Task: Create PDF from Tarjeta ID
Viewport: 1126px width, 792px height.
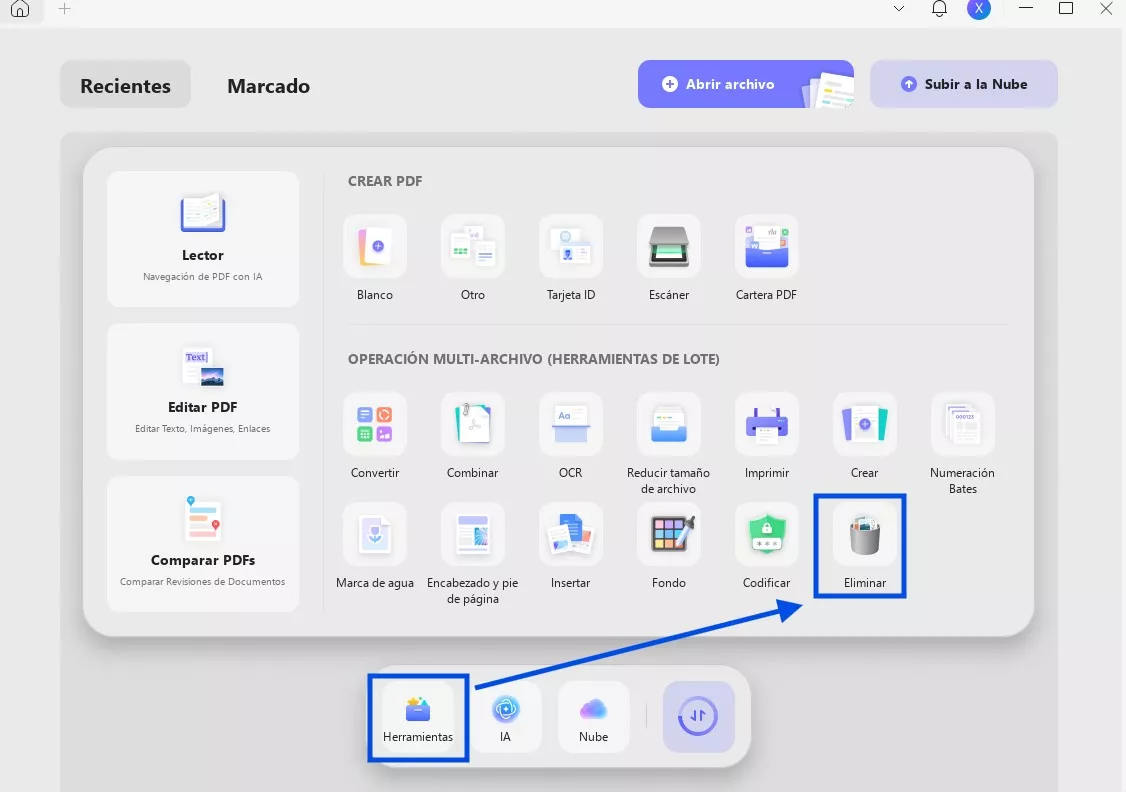Action: [x=571, y=258]
